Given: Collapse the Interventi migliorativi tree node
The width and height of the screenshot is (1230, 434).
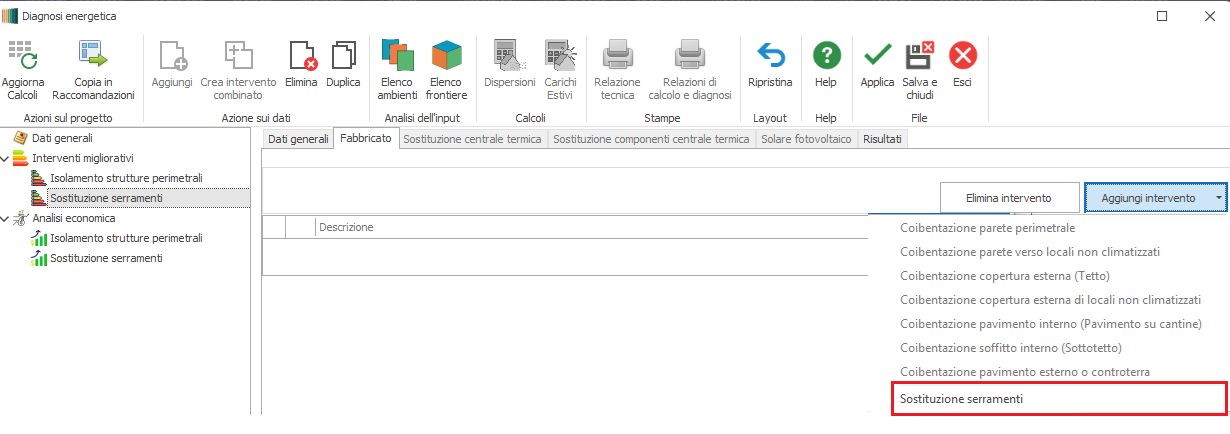Looking at the screenshot, I should coord(6,158).
